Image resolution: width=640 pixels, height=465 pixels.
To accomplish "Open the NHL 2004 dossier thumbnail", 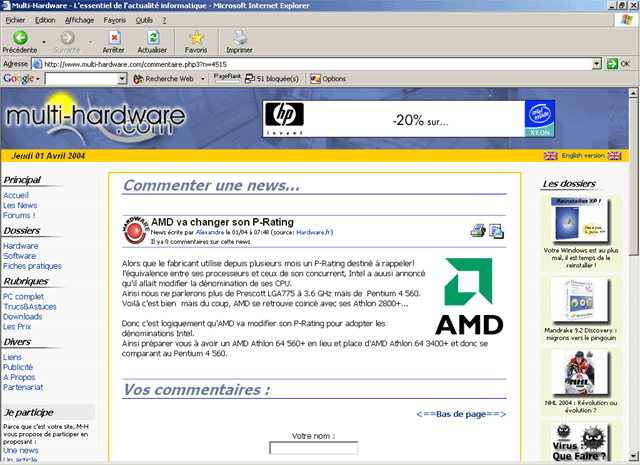I will point(581,373).
